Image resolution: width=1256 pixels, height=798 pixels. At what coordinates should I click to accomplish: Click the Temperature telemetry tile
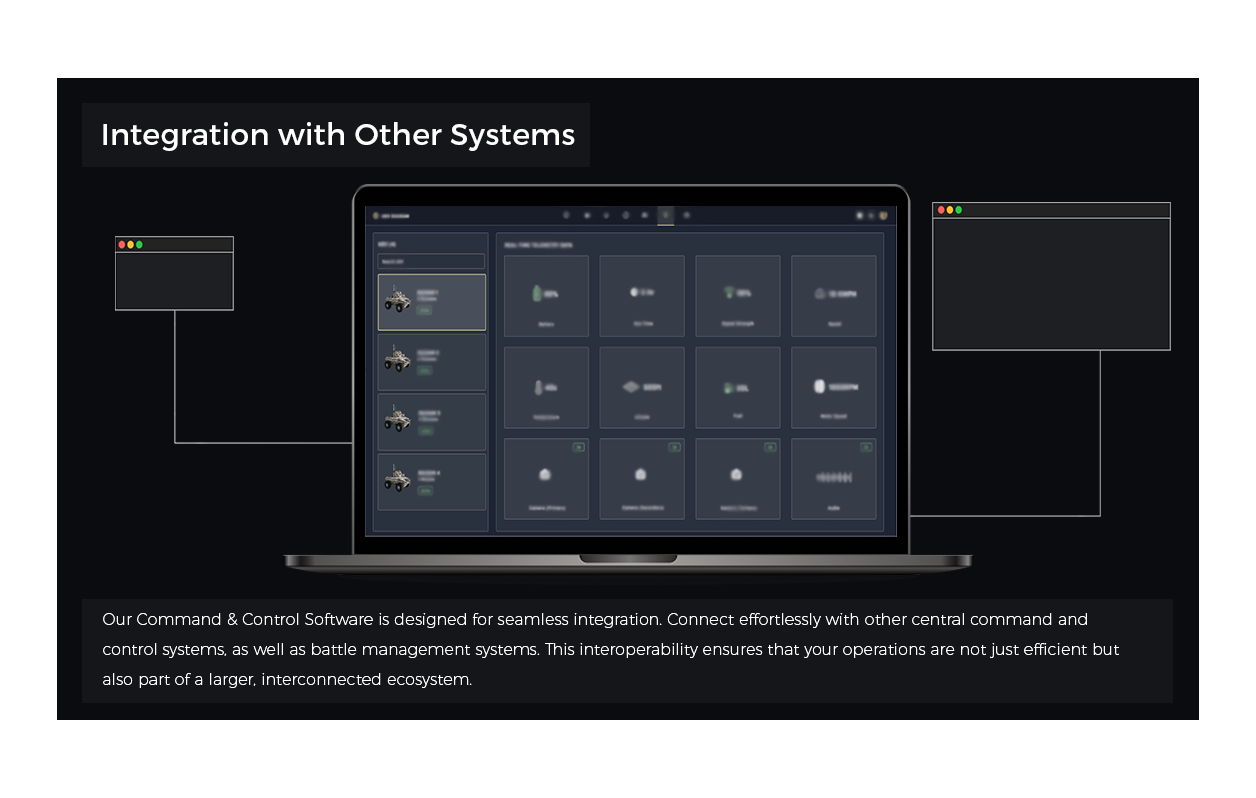(x=546, y=387)
